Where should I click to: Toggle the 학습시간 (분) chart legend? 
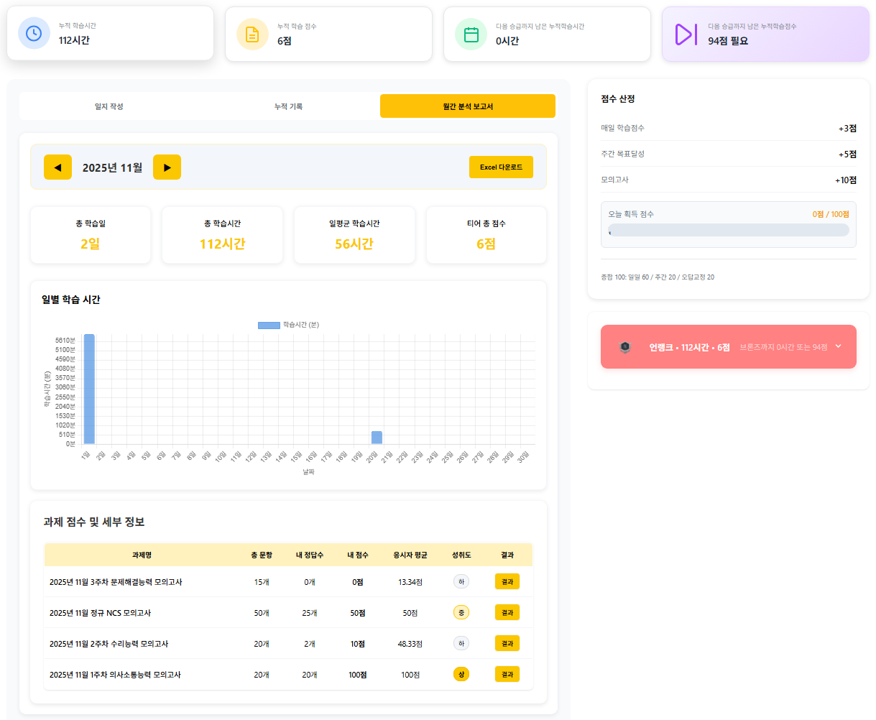[288, 325]
